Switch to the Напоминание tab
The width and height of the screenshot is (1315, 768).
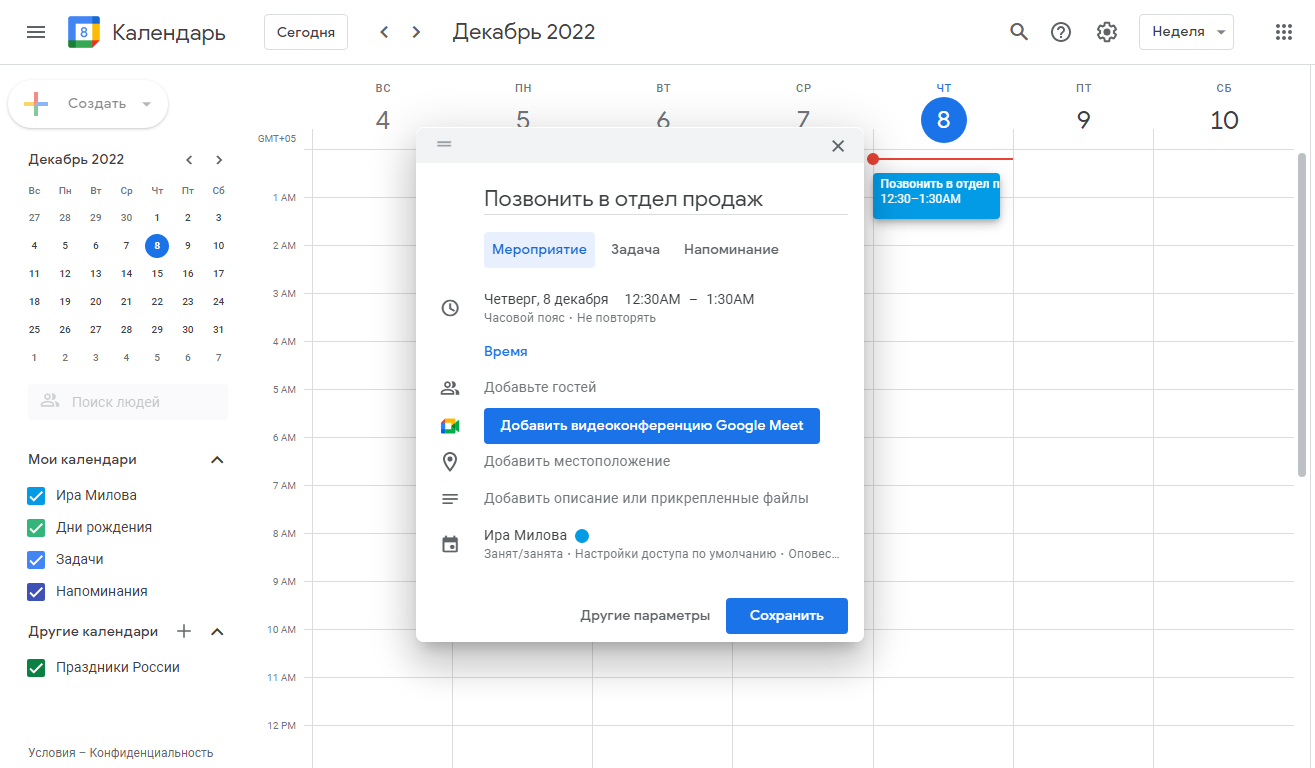click(730, 249)
